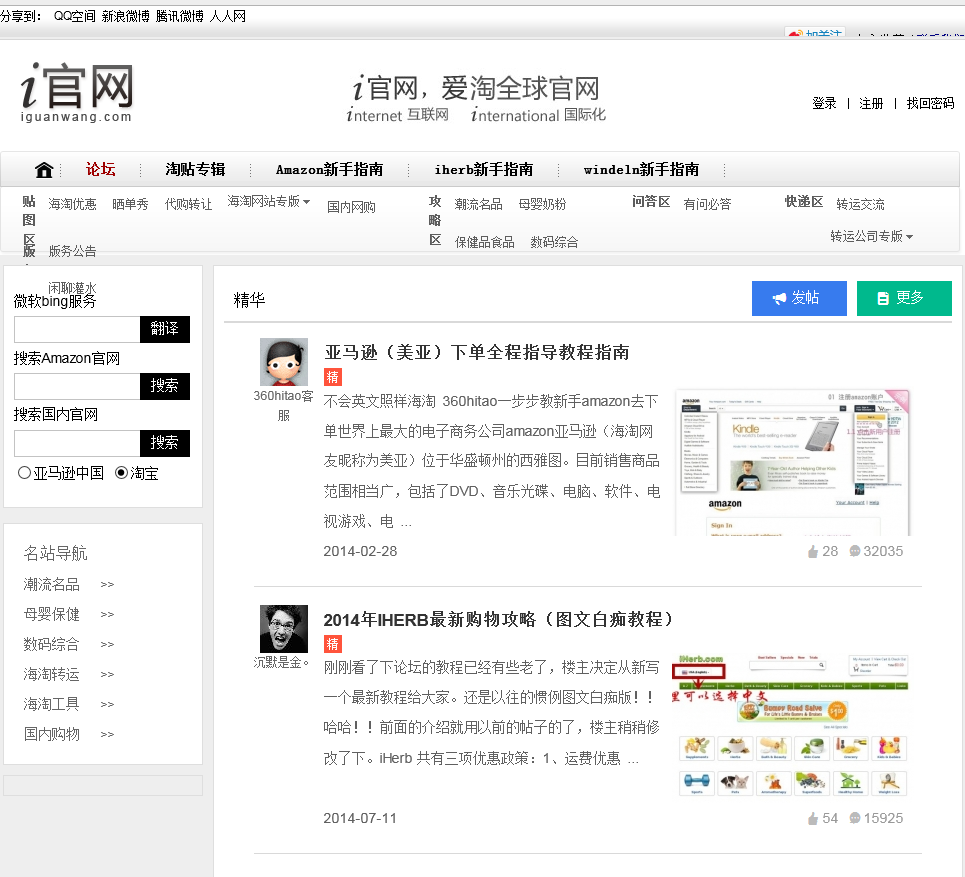The height and width of the screenshot is (877, 965).
Task: Open 有问必答 Q&A section
Action: click(x=708, y=204)
